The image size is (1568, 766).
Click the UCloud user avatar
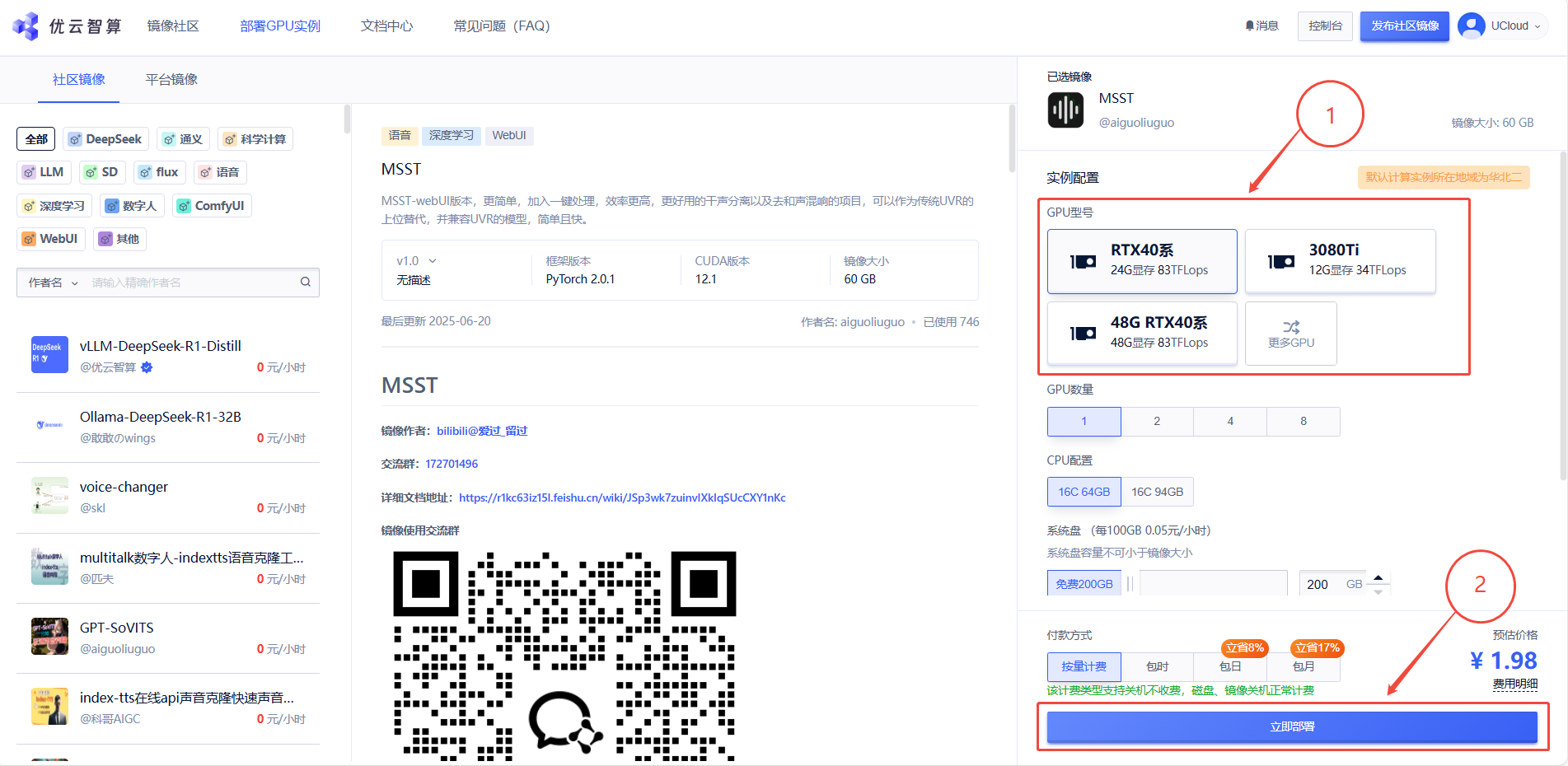(x=1471, y=26)
